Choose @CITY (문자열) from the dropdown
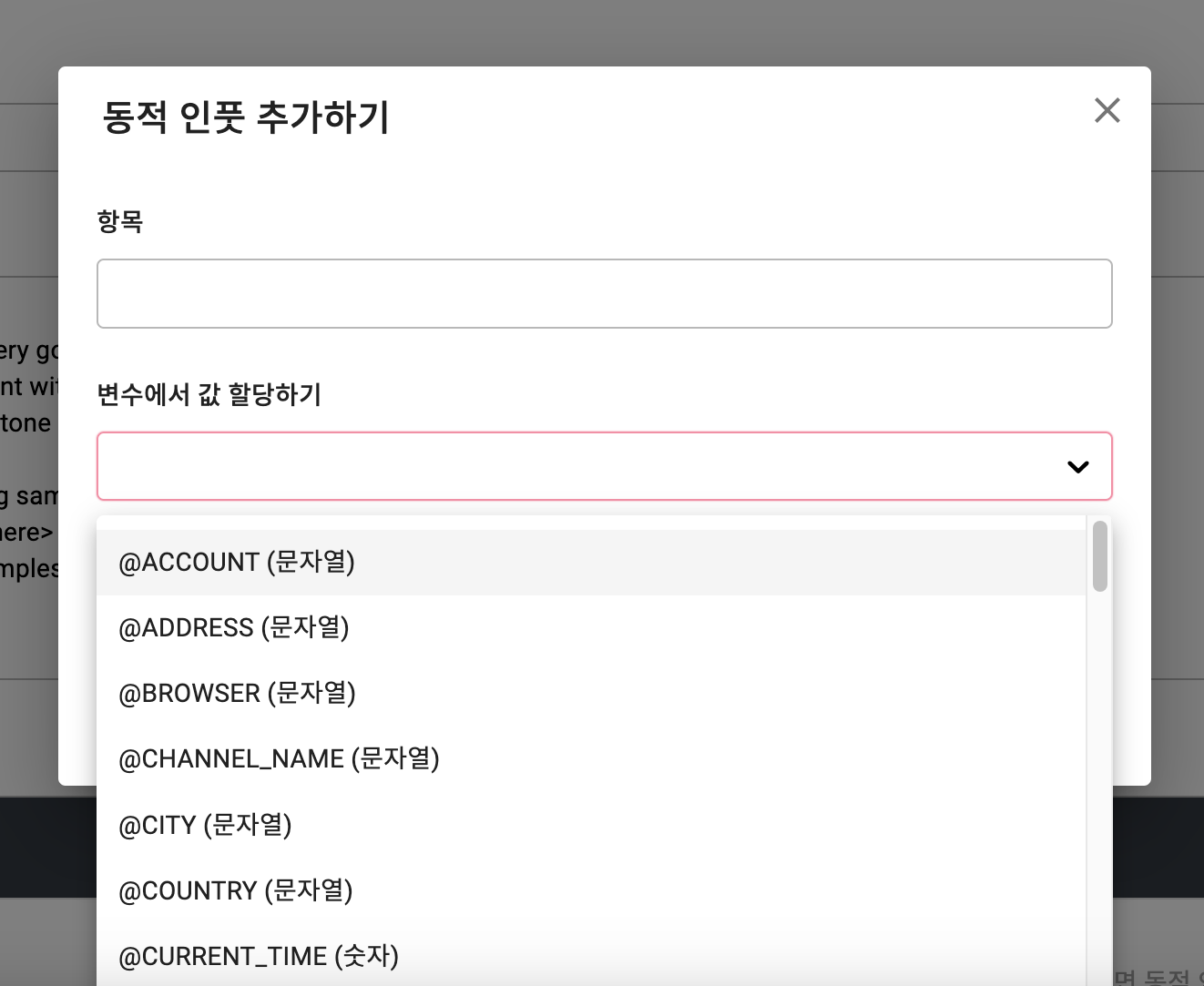This screenshot has width=1204, height=986. tap(205, 825)
